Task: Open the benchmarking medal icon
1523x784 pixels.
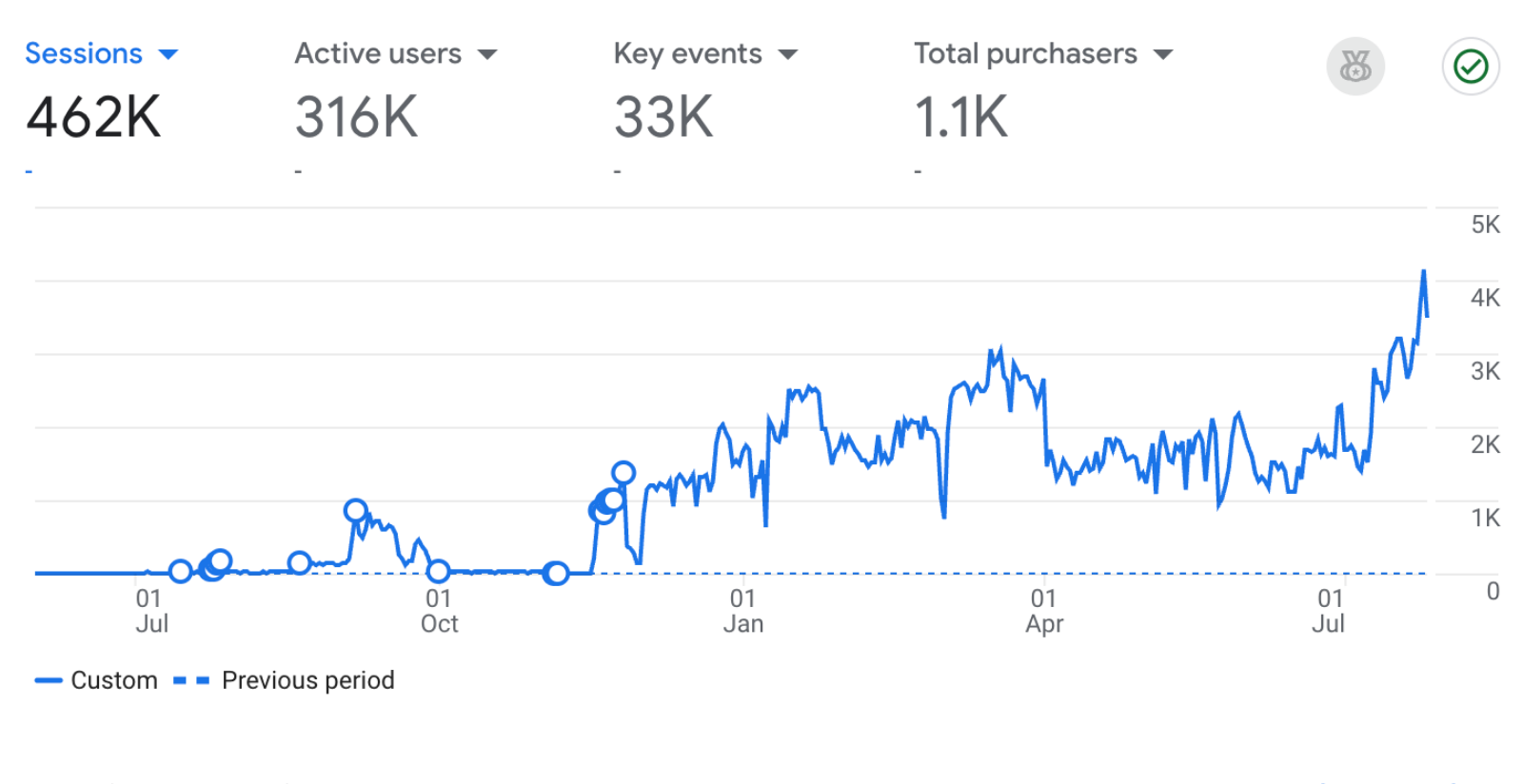Action: 1355,67
